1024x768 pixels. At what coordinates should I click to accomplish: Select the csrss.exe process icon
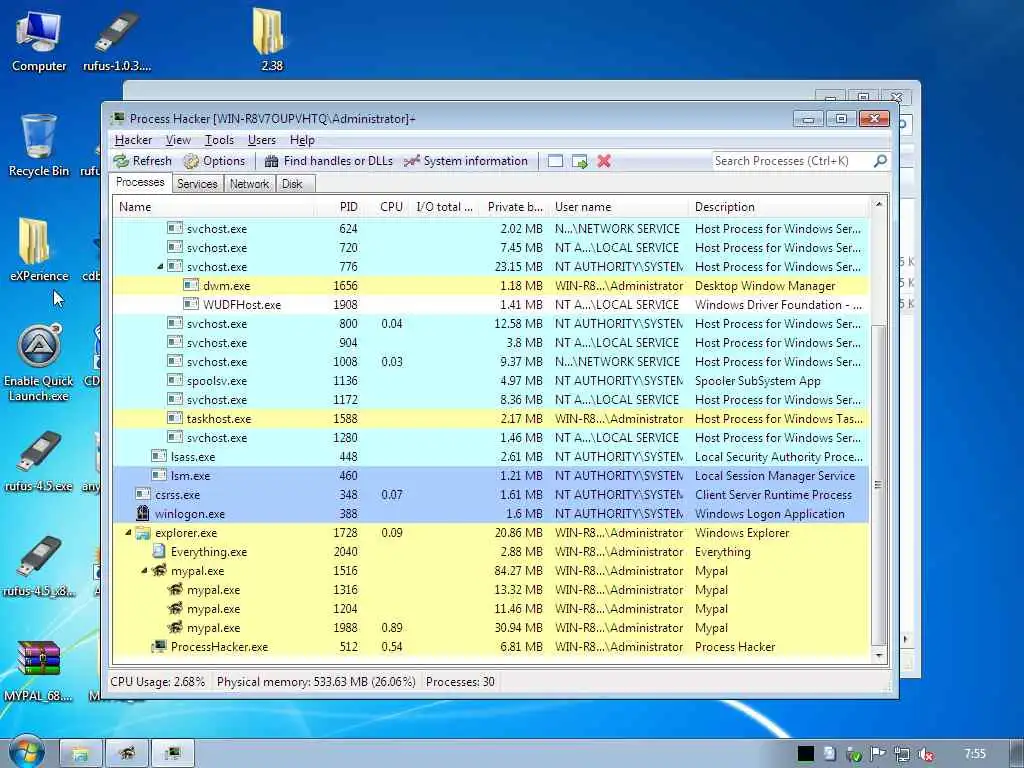[x=143, y=494]
